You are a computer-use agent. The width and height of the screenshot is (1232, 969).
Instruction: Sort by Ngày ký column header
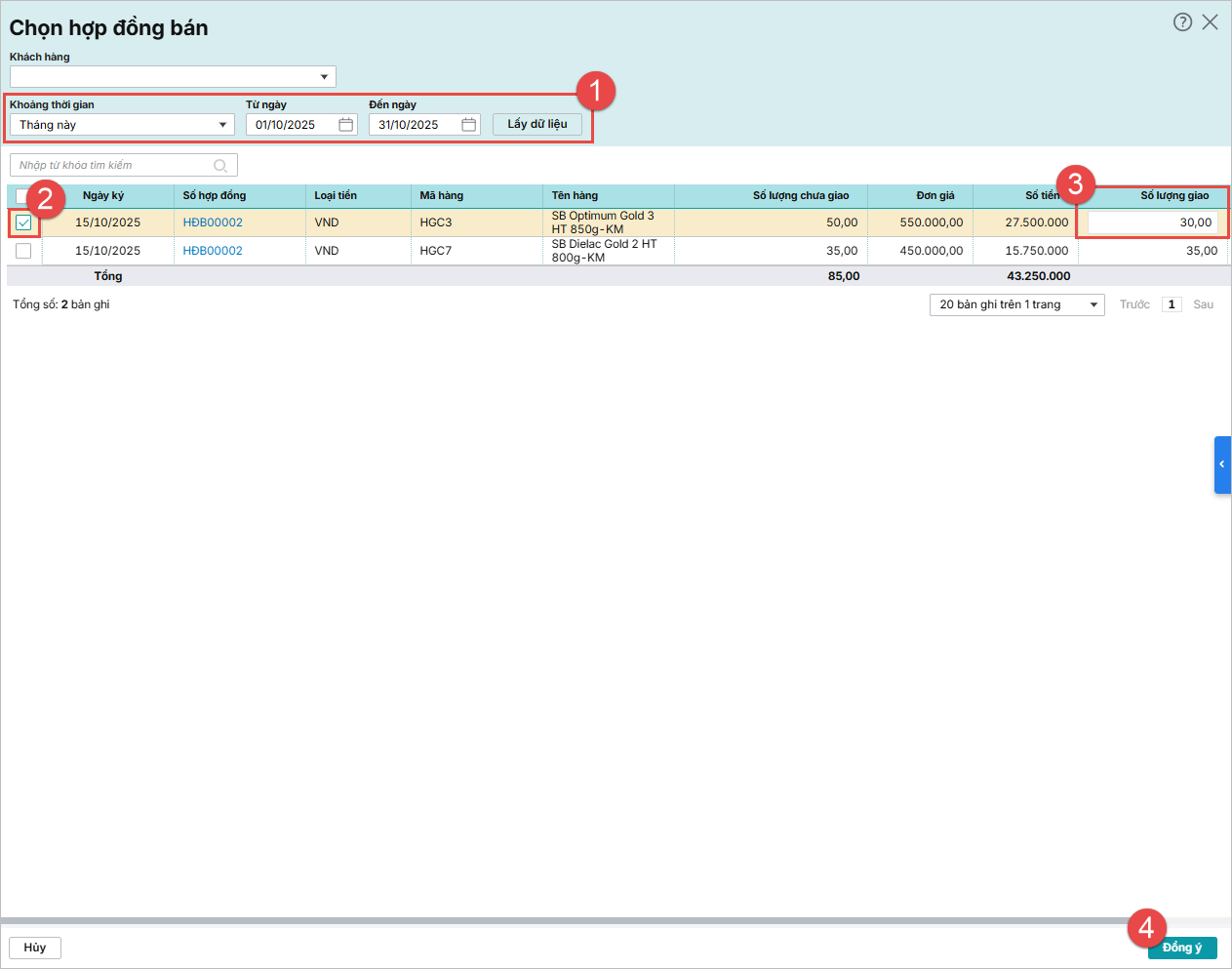[x=103, y=196]
